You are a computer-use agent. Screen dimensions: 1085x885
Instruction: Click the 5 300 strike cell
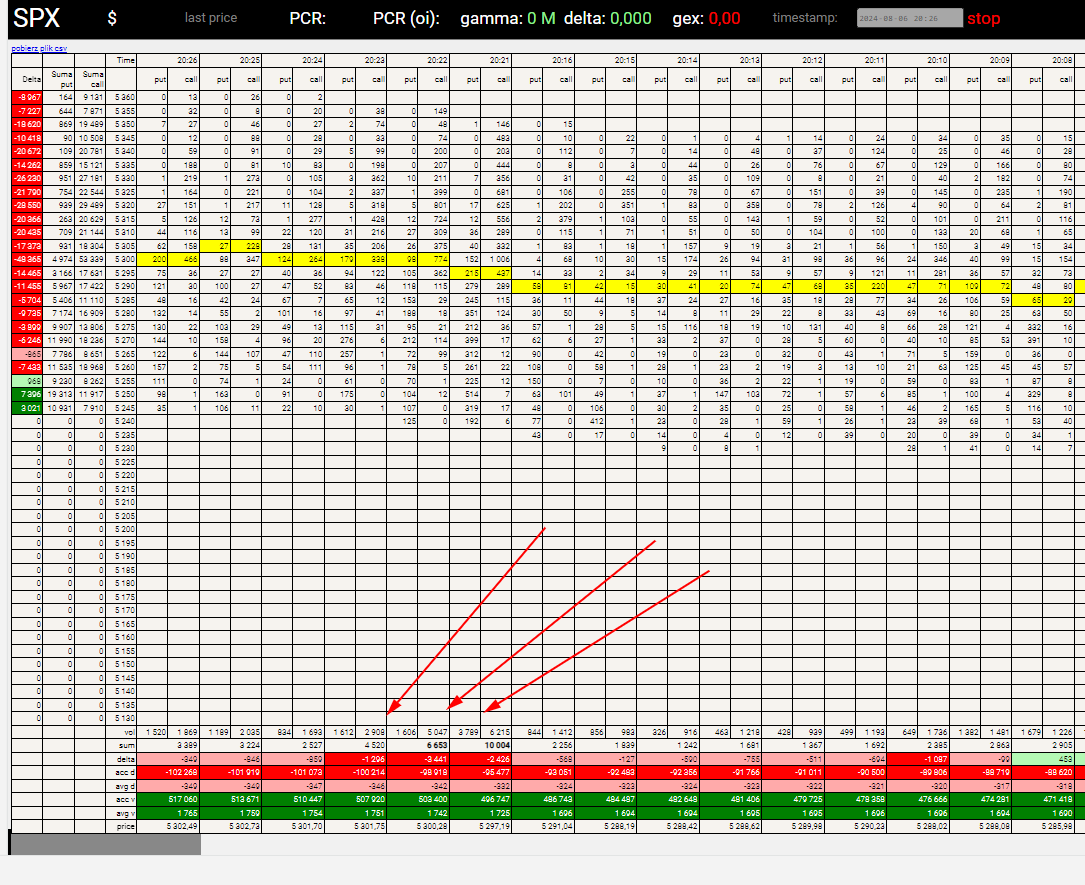pyautogui.click(x=121, y=259)
